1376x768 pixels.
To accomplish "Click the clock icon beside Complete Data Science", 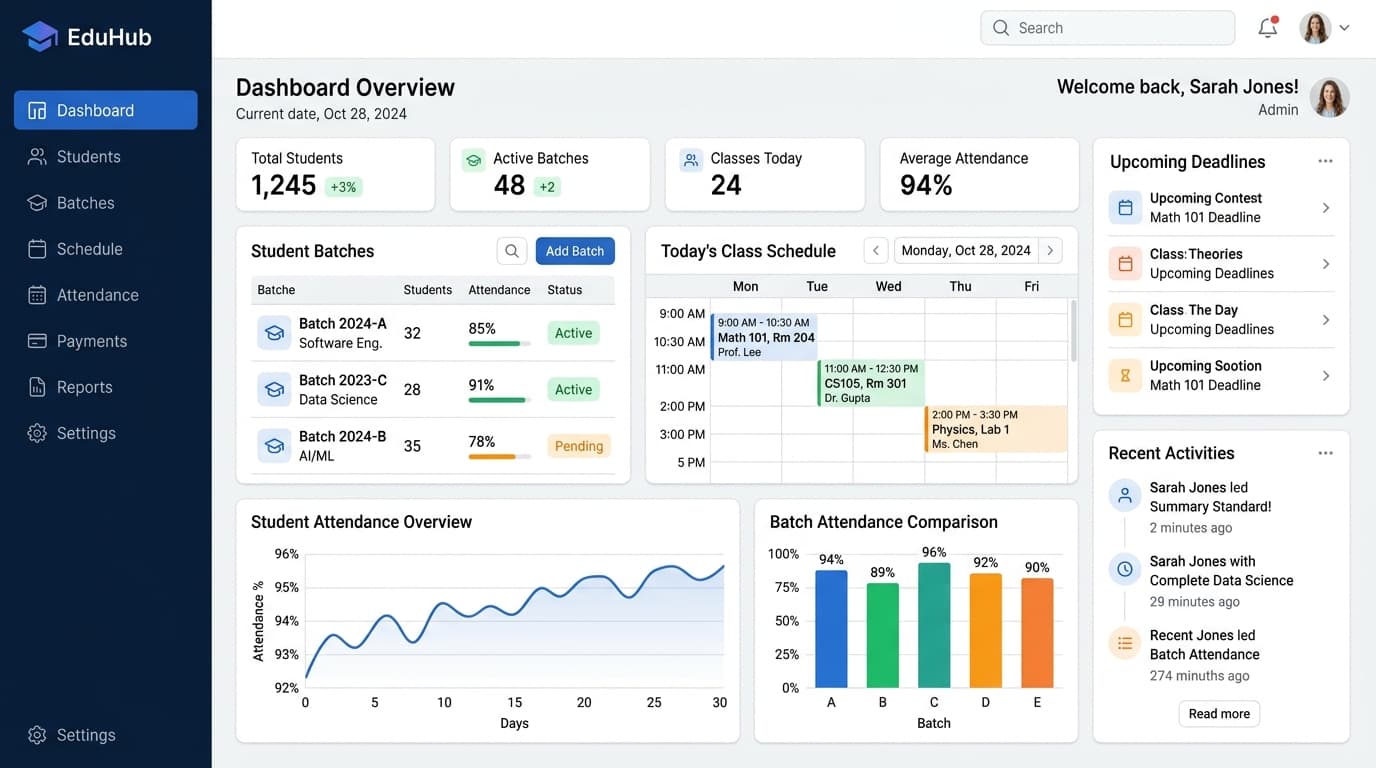I will [1125, 569].
